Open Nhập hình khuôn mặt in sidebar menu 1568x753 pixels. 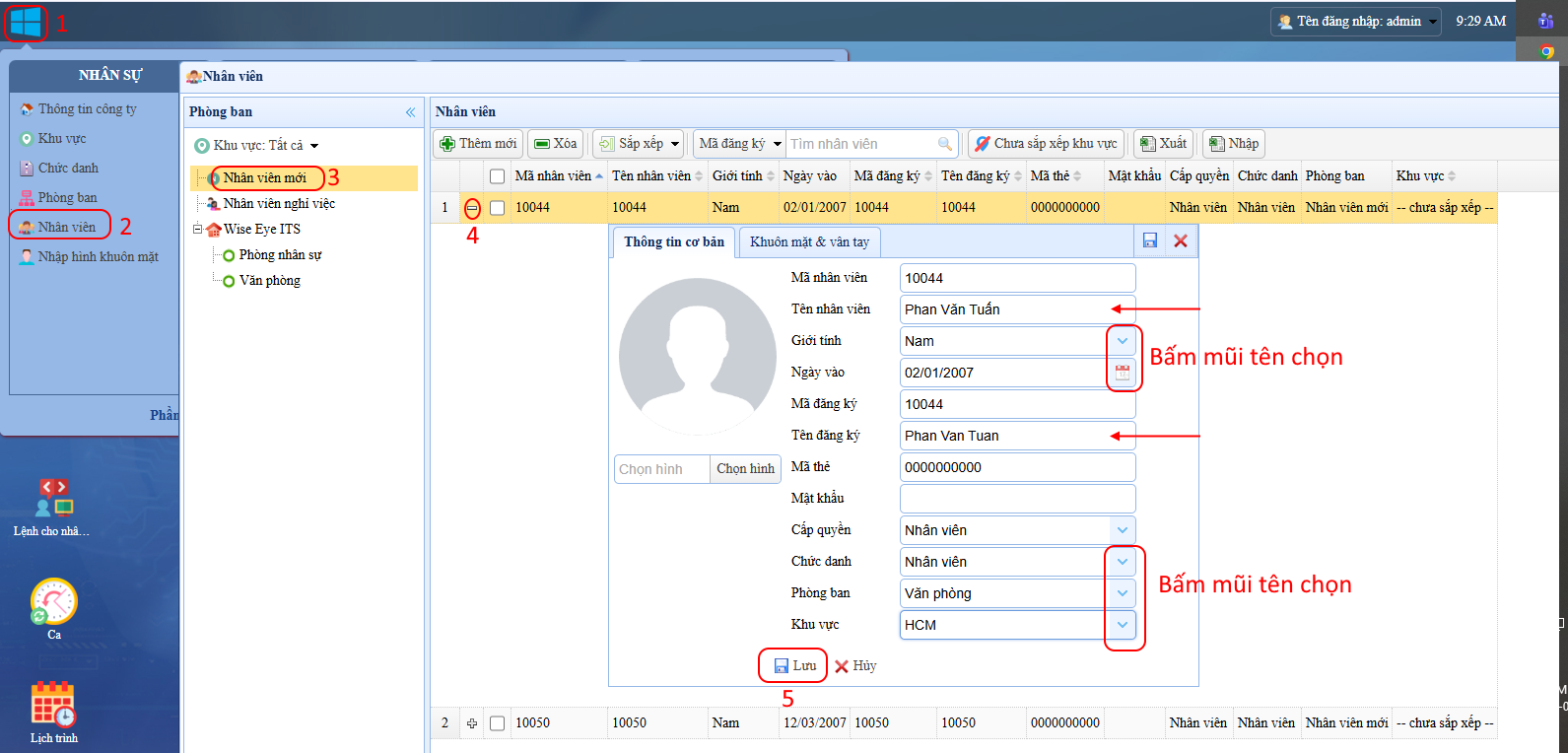pos(98,256)
